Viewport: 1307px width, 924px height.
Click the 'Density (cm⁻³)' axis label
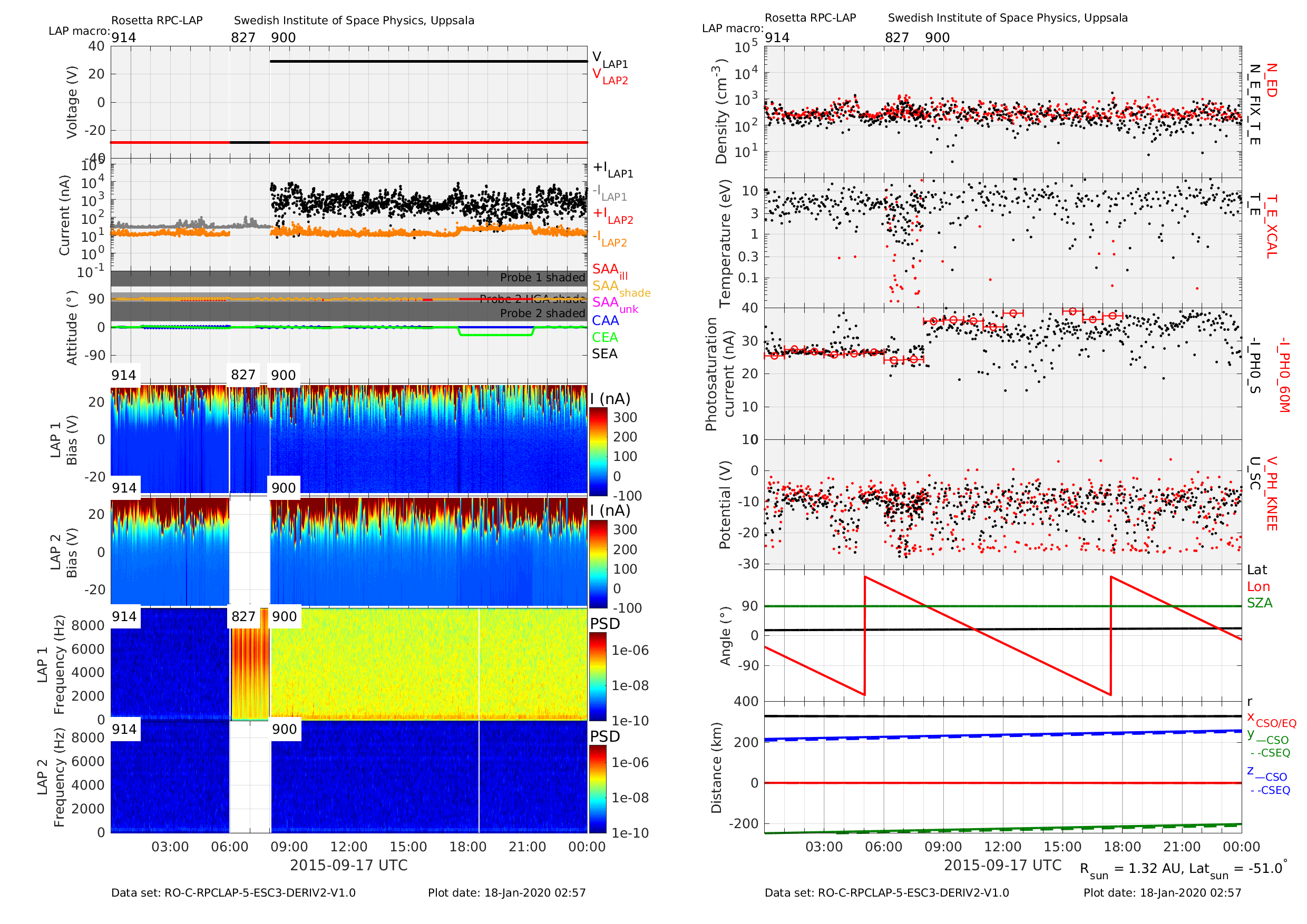[x=722, y=111]
